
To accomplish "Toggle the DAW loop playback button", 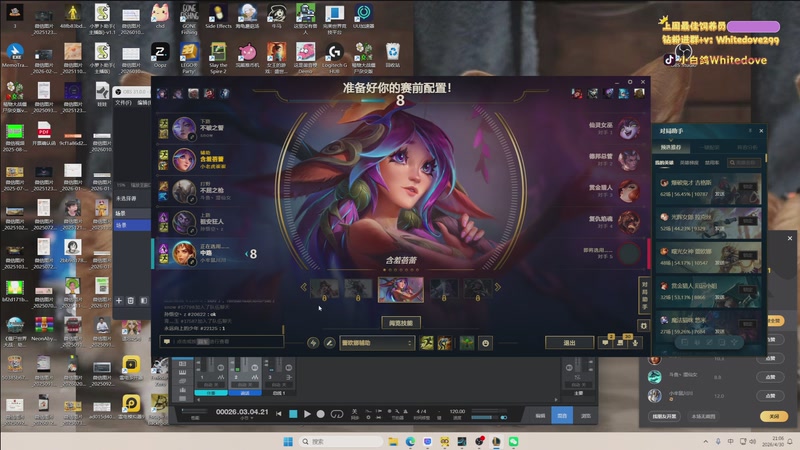I will pos(337,414).
